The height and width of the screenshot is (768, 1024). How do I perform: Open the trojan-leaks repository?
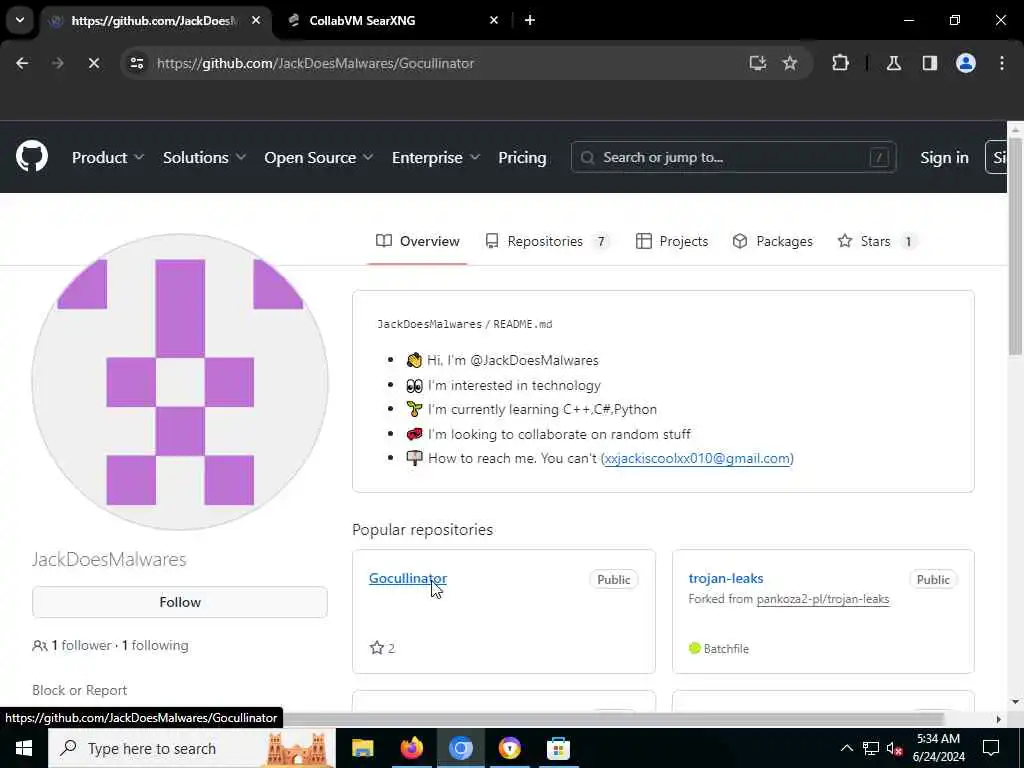(x=726, y=578)
